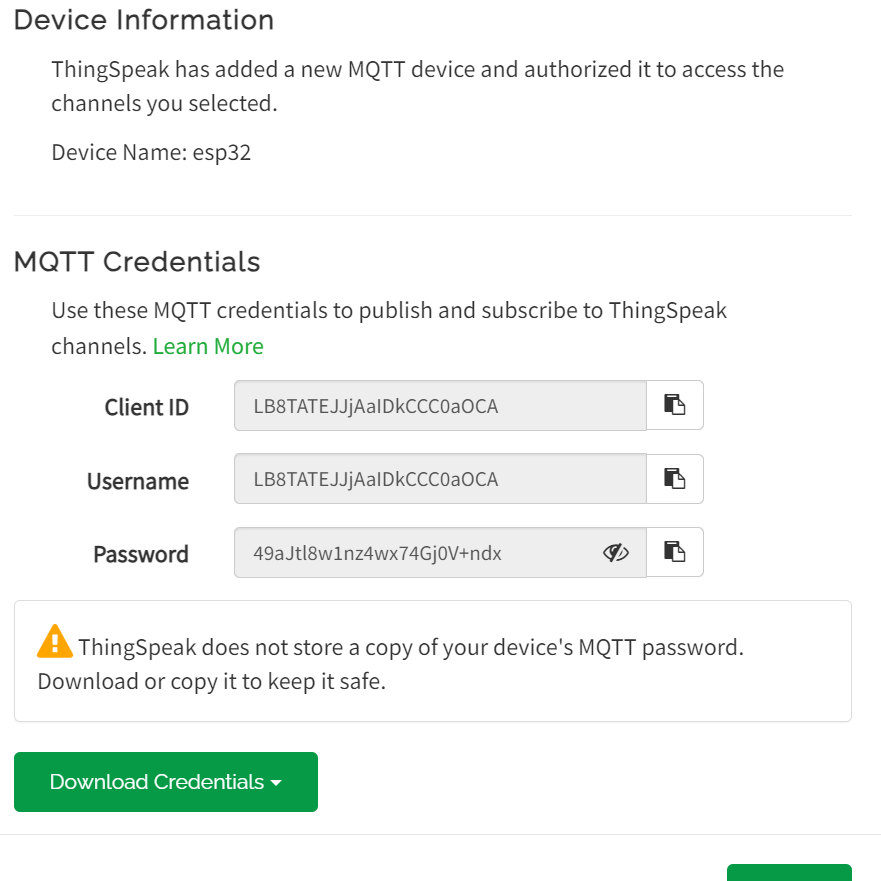Click the caret arrow on Download Credentials
This screenshot has width=881, height=881.
(276, 783)
